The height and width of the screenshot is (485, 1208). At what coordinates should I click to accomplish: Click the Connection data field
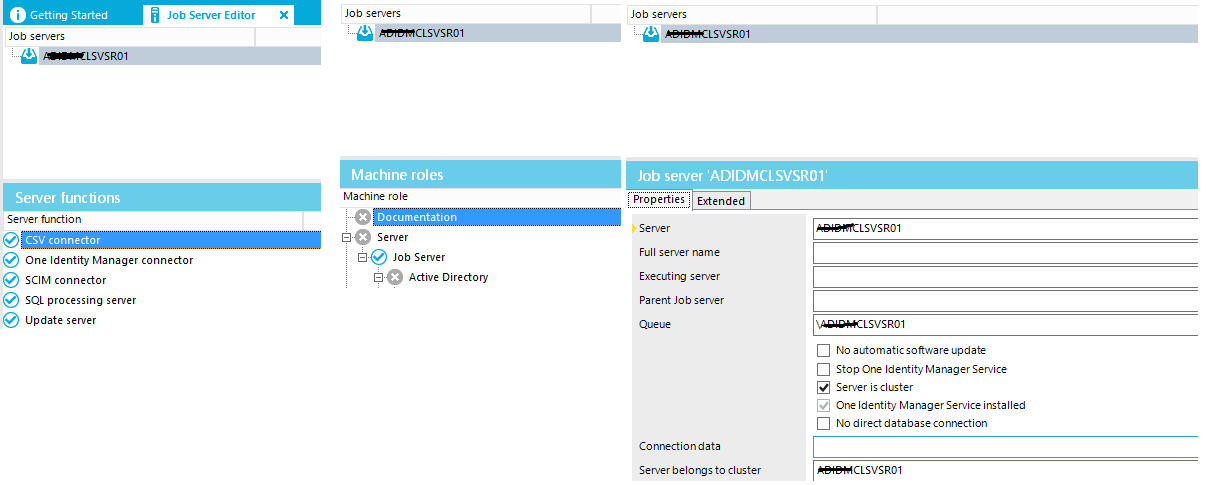tap(1005, 446)
